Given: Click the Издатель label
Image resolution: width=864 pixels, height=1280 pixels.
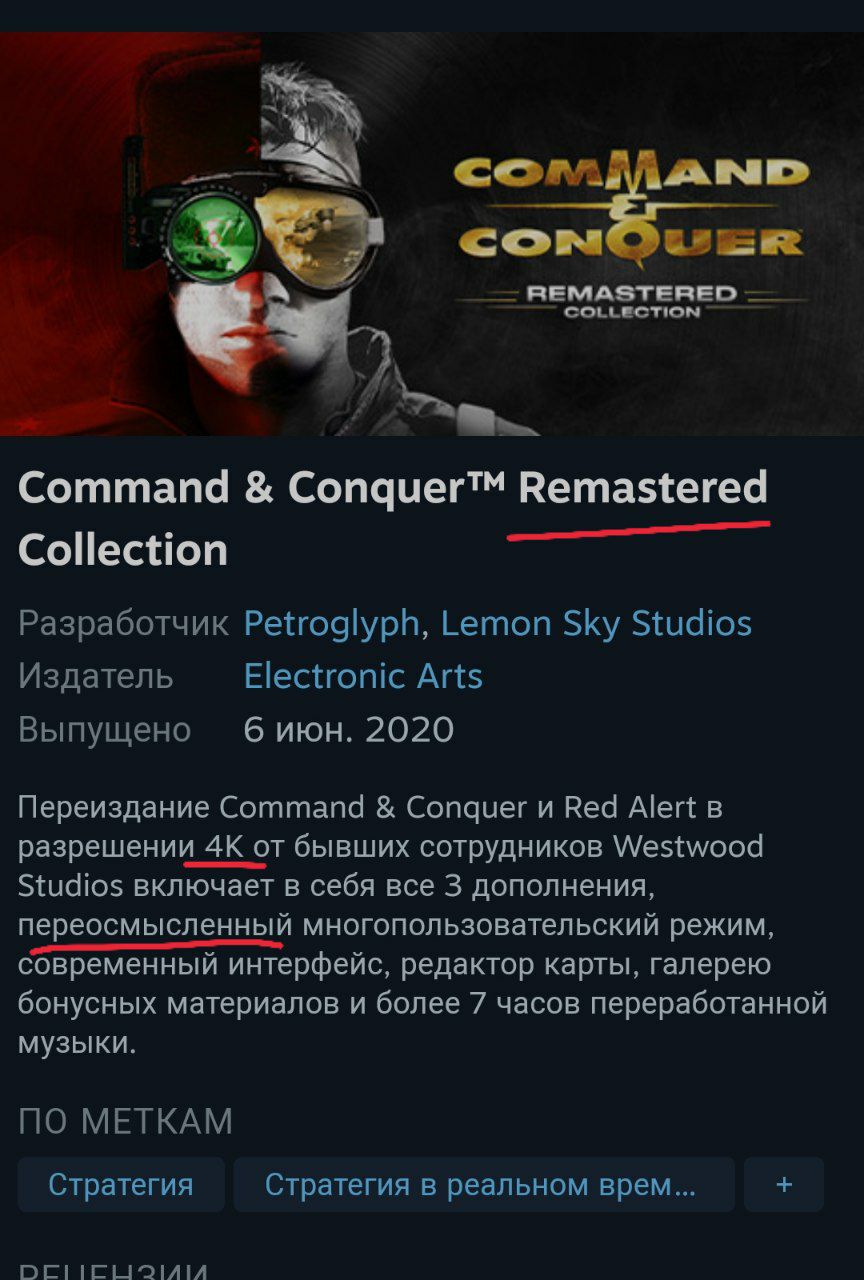Looking at the screenshot, I should click(96, 677).
